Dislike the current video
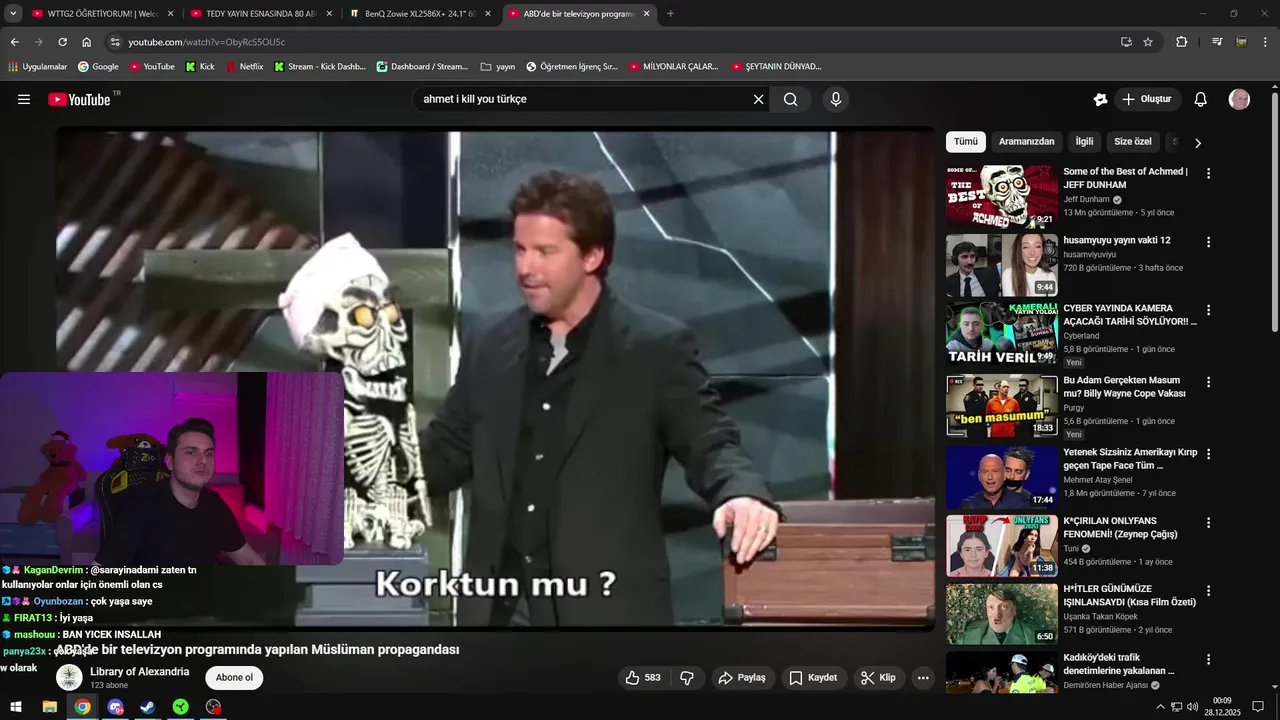 pyautogui.click(x=687, y=678)
